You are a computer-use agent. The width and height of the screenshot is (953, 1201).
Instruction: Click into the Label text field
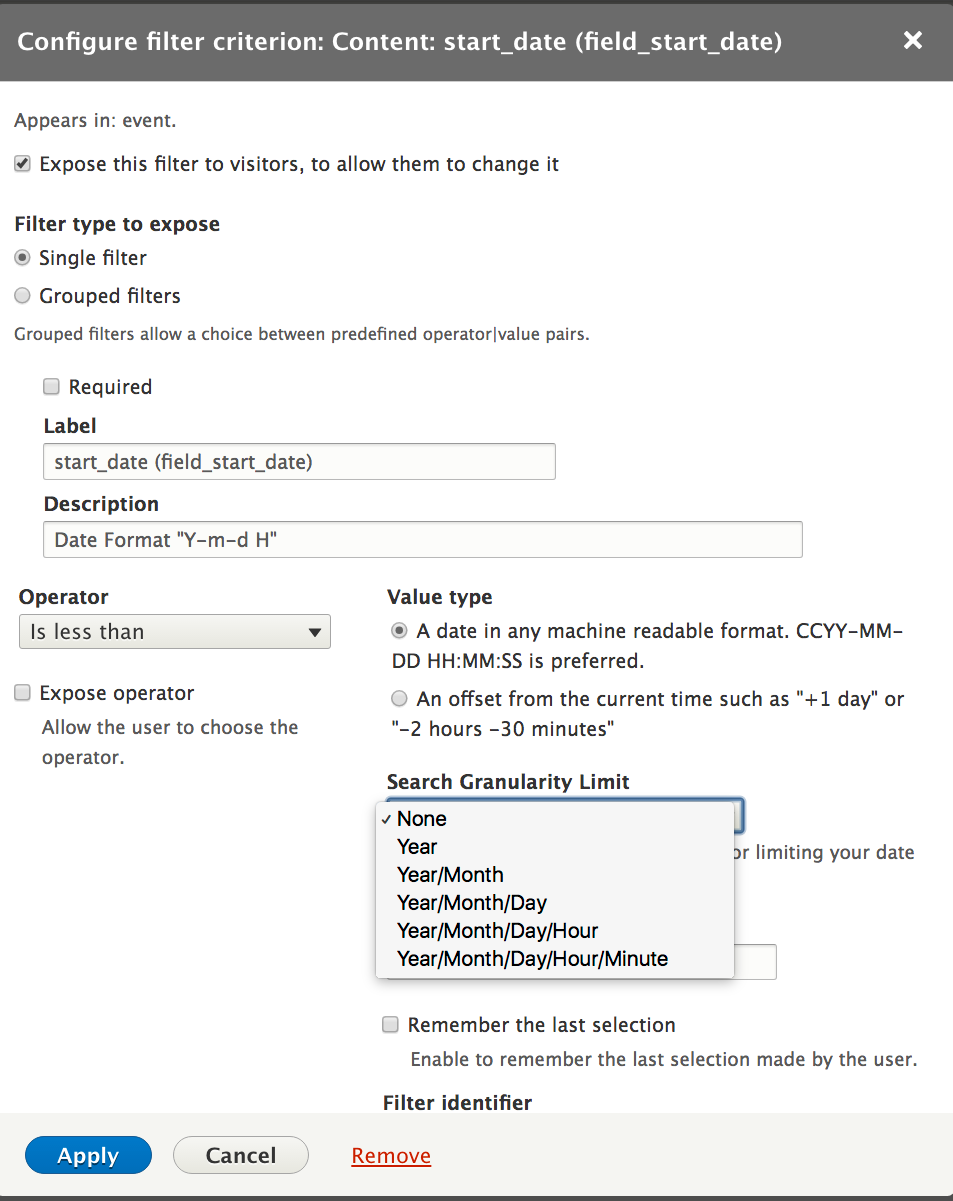click(x=299, y=462)
